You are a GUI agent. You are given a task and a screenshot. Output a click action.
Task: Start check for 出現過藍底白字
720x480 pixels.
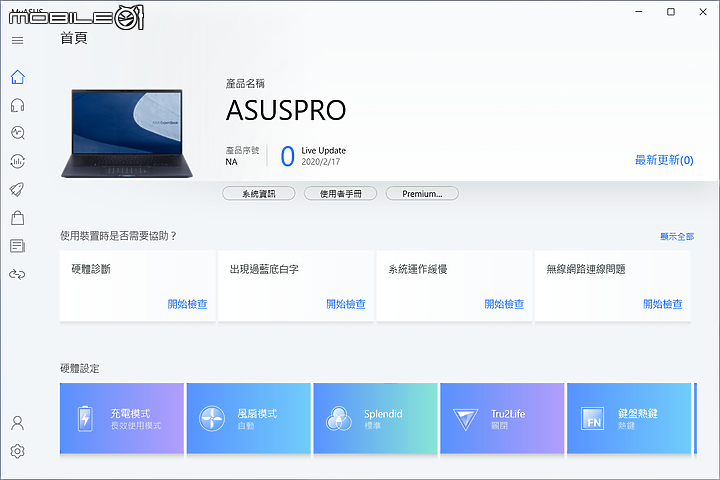(346, 304)
